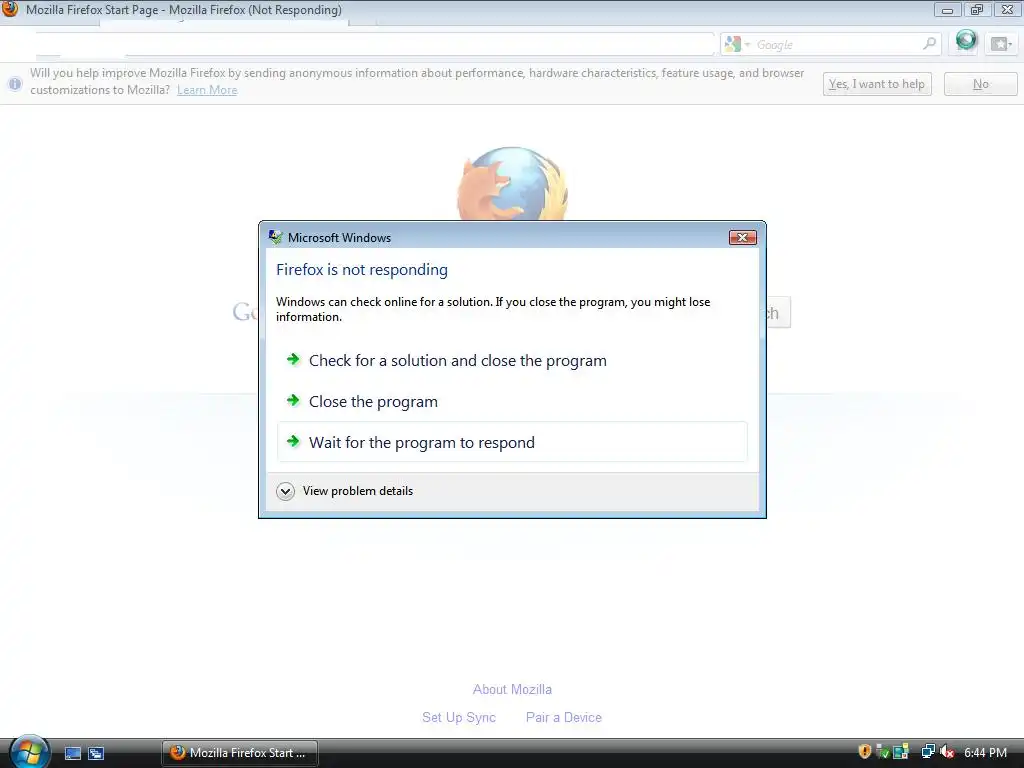Click the Set Up Sync link
Screen dimensions: 1024x768
tap(458, 717)
